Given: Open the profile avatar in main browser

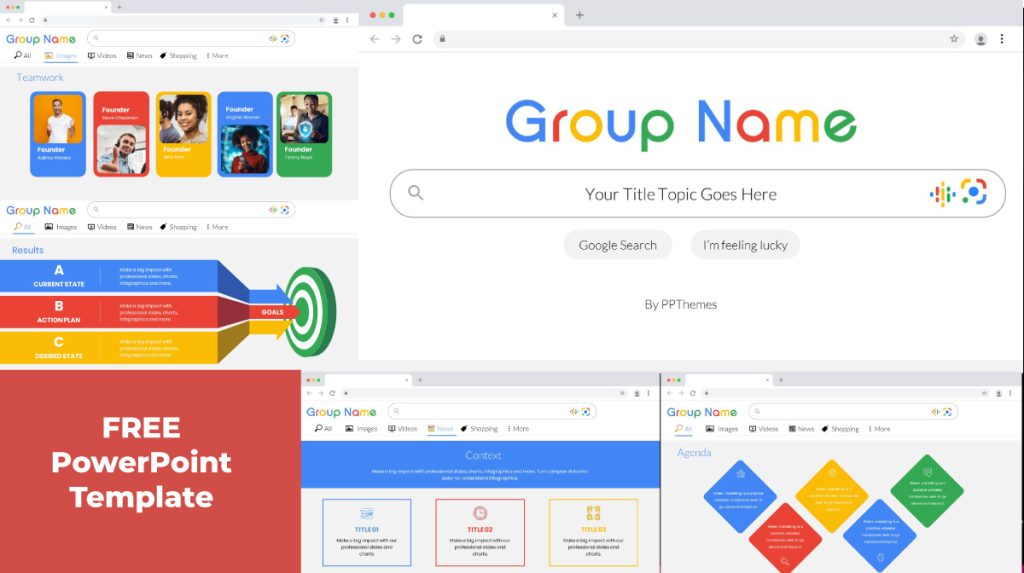Looking at the screenshot, I should tap(980, 39).
